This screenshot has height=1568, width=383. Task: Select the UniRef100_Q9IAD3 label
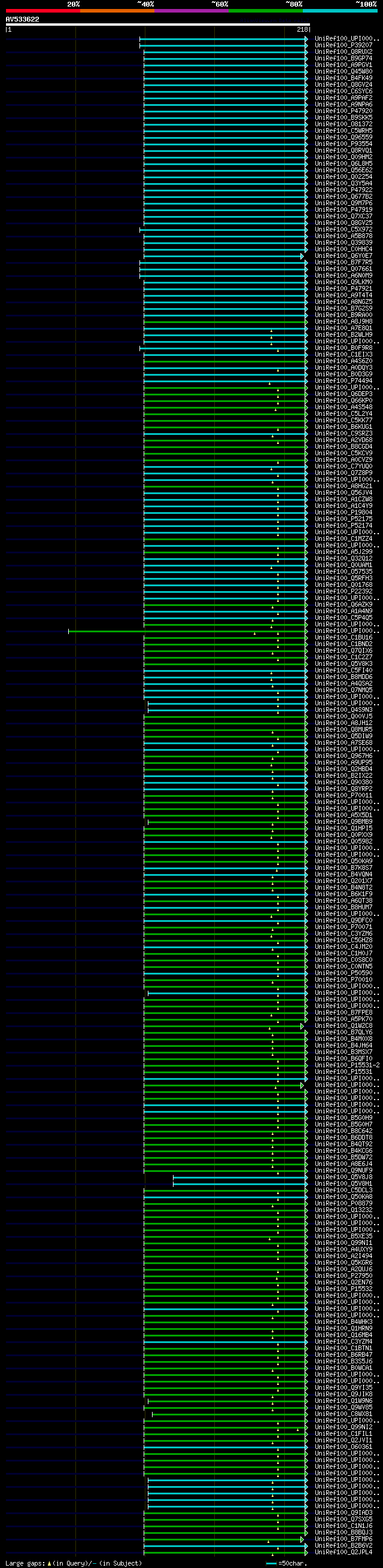(x=344, y=1513)
